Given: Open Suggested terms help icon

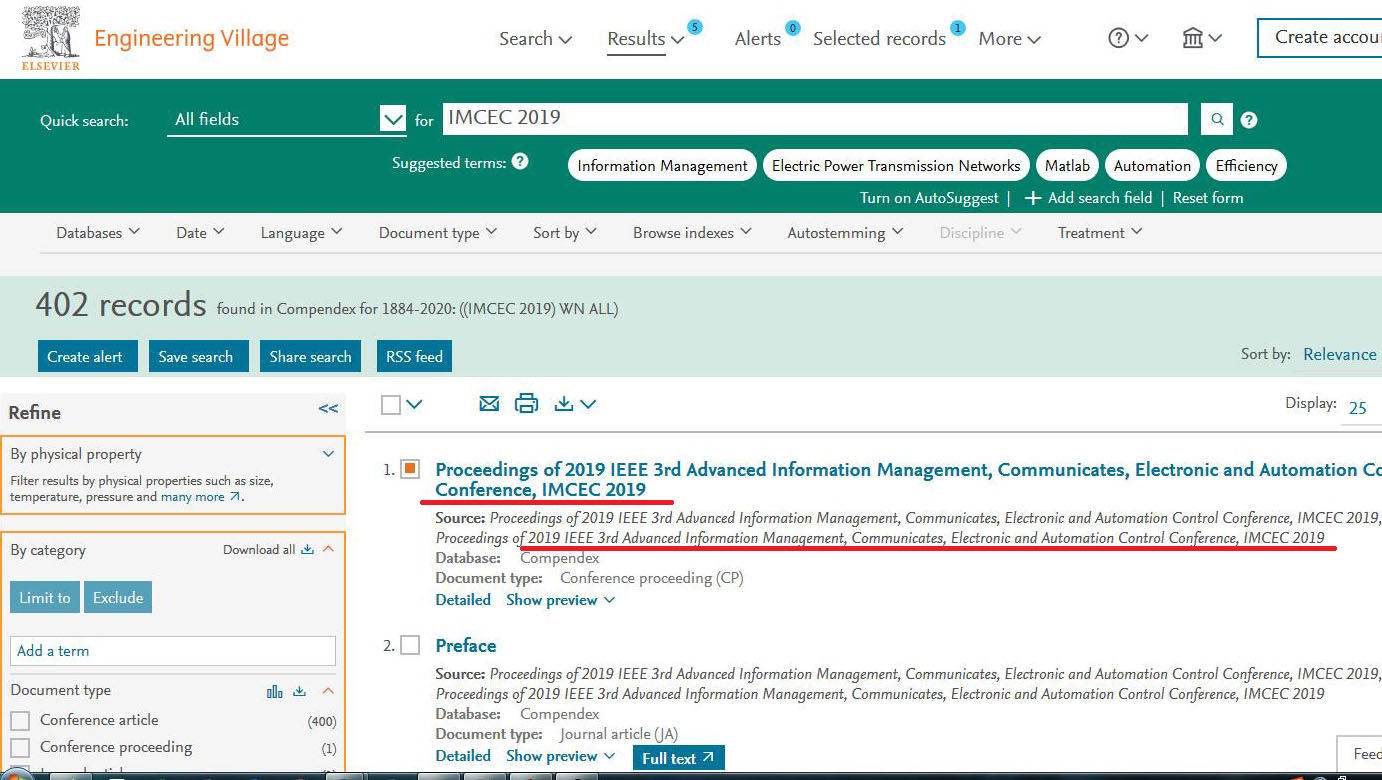Looking at the screenshot, I should 520,161.
